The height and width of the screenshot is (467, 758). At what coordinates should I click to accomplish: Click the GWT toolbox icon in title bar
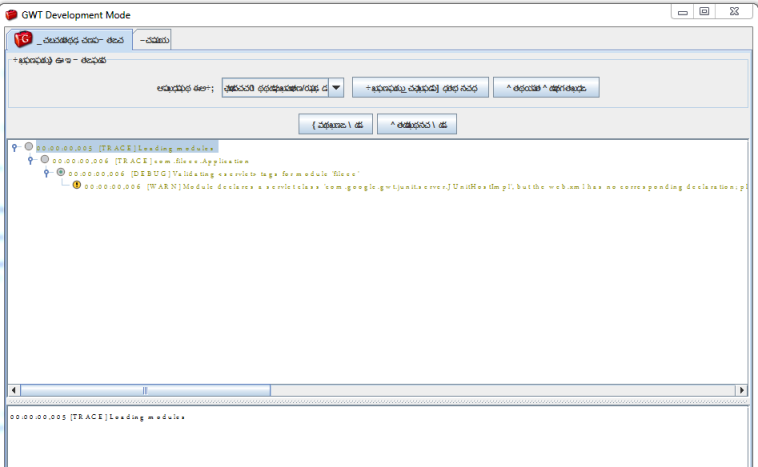pos(12,15)
